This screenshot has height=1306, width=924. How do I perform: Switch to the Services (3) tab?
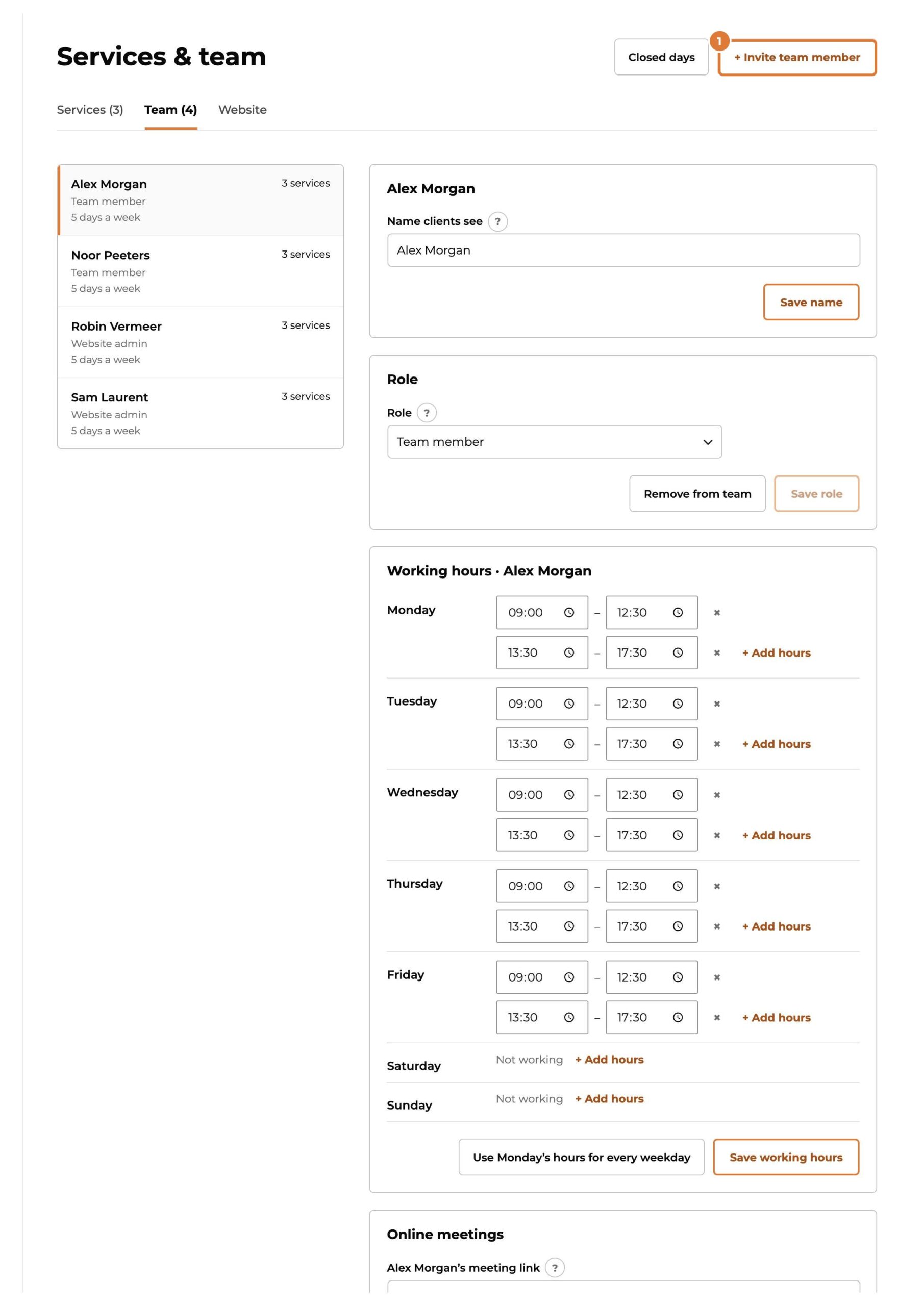(90, 110)
